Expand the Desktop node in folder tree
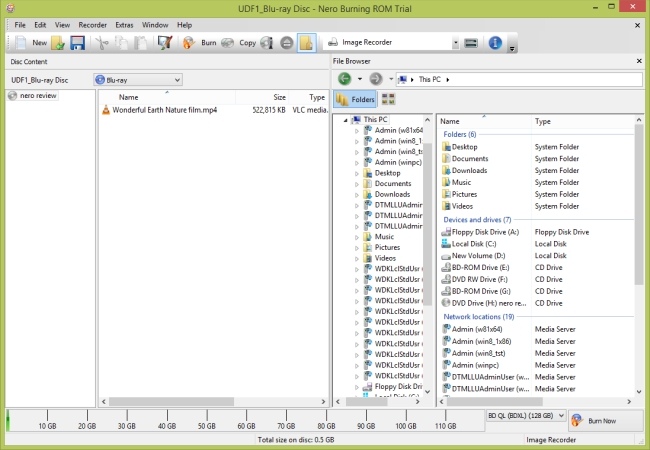 [x=357, y=173]
